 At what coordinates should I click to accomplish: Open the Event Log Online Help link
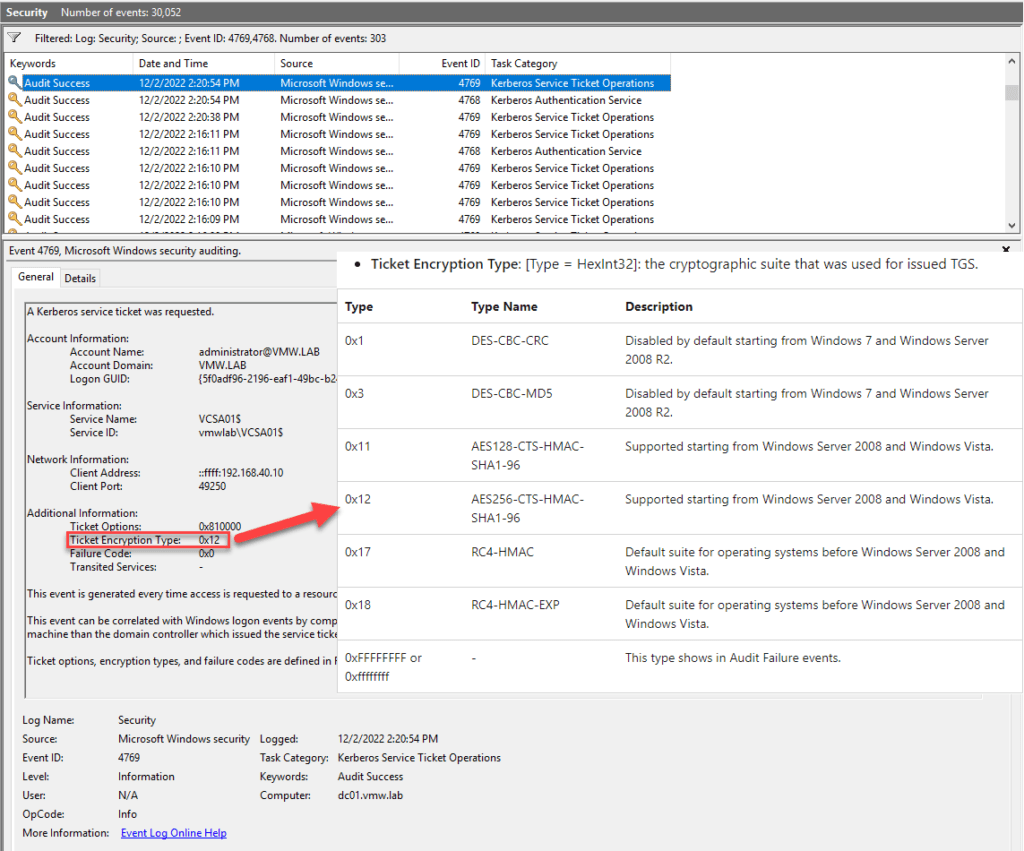(x=174, y=833)
